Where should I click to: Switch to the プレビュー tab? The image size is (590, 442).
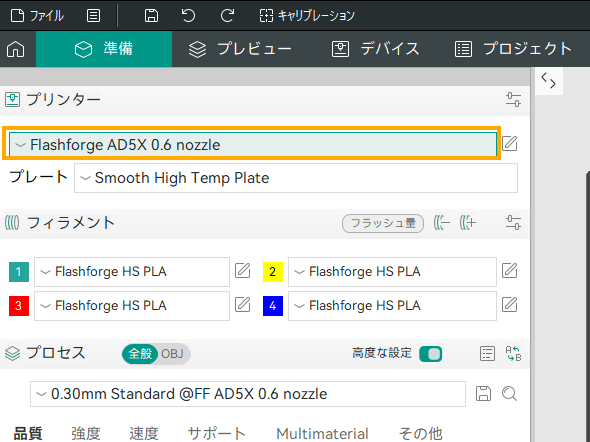pyautogui.click(x=240, y=49)
